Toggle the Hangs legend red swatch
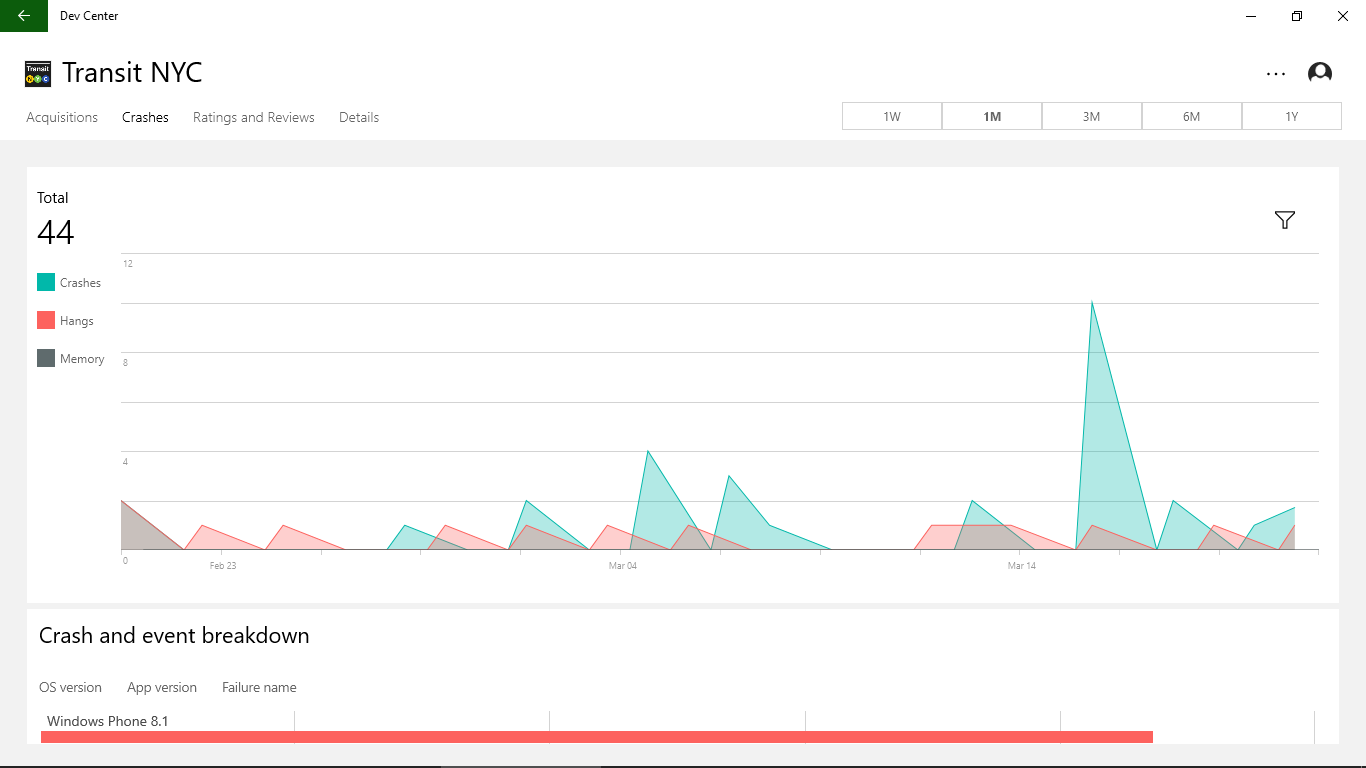Viewport: 1366px width, 768px height. point(46,320)
